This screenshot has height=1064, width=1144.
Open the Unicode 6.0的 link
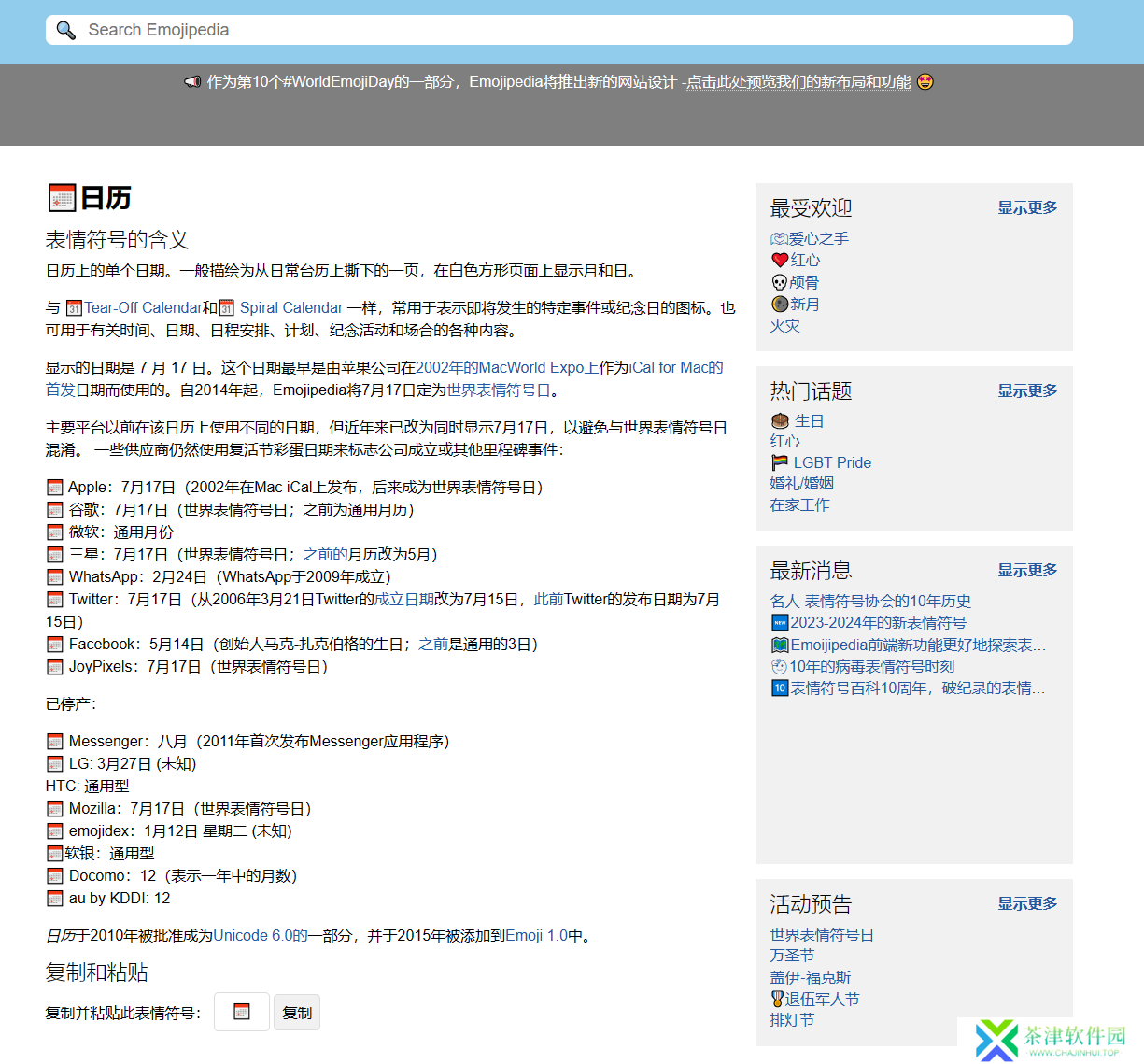click(x=261, y=936)
